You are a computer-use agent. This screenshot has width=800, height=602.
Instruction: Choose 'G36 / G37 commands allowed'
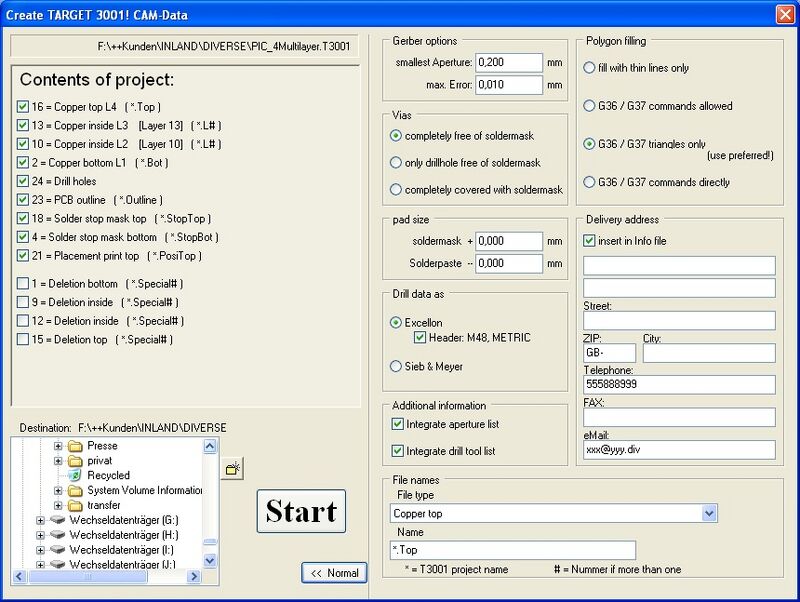tap(589, 106)
